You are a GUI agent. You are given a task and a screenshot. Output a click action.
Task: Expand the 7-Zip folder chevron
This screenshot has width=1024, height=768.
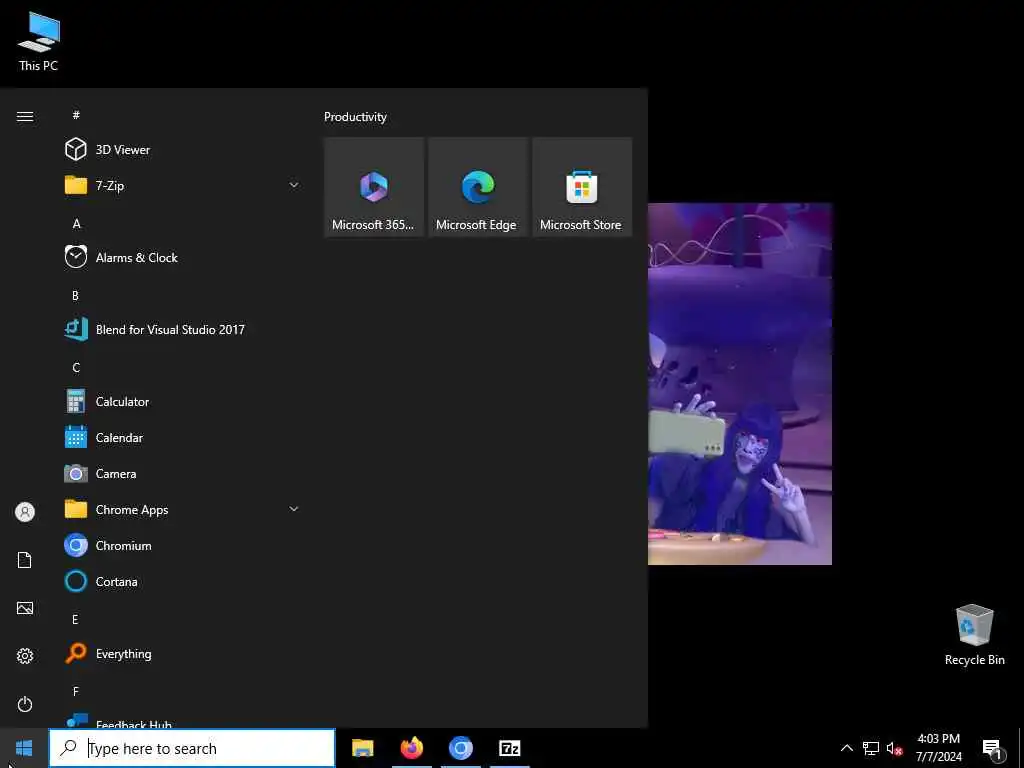point(294,185)
